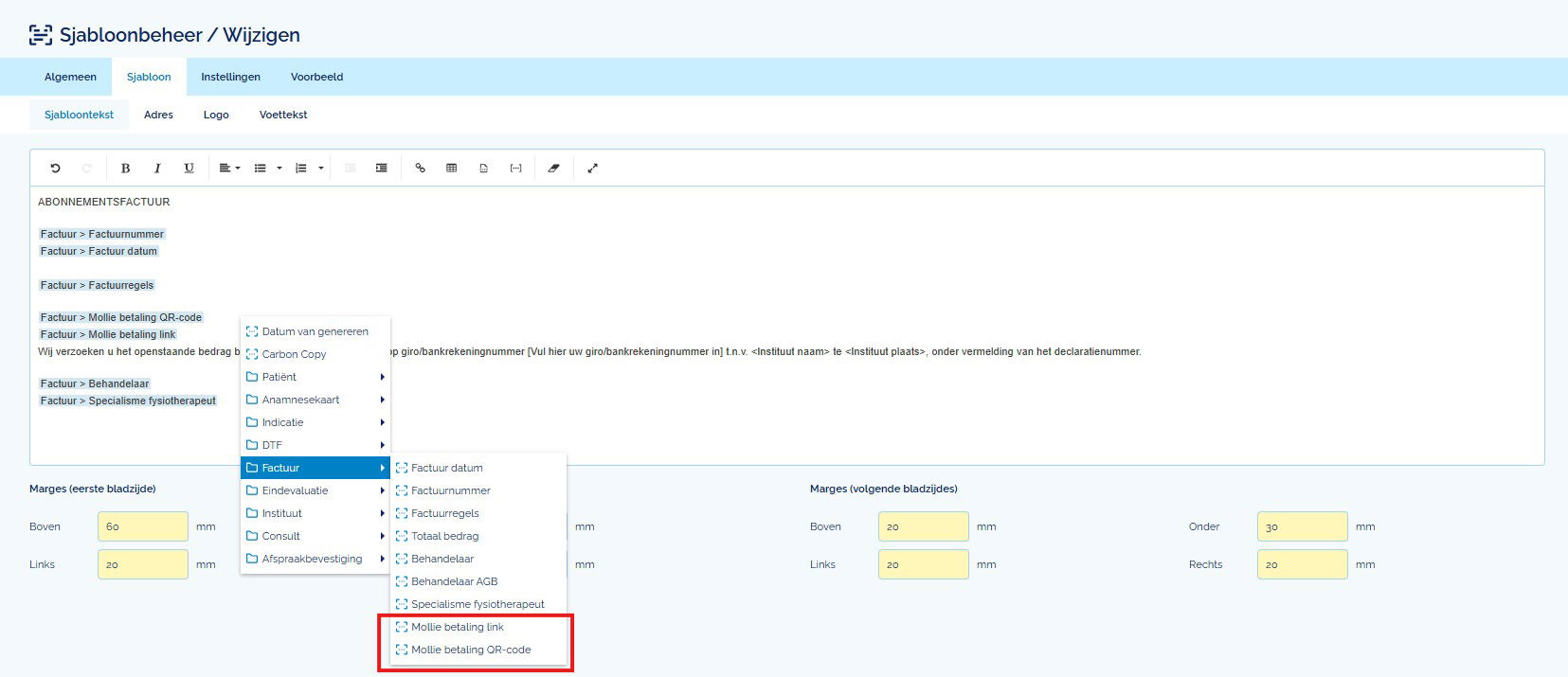Click the undo icon in editor toolbar
The height and width of the screenshot is (677, 1568).
(x=55, y=169)
